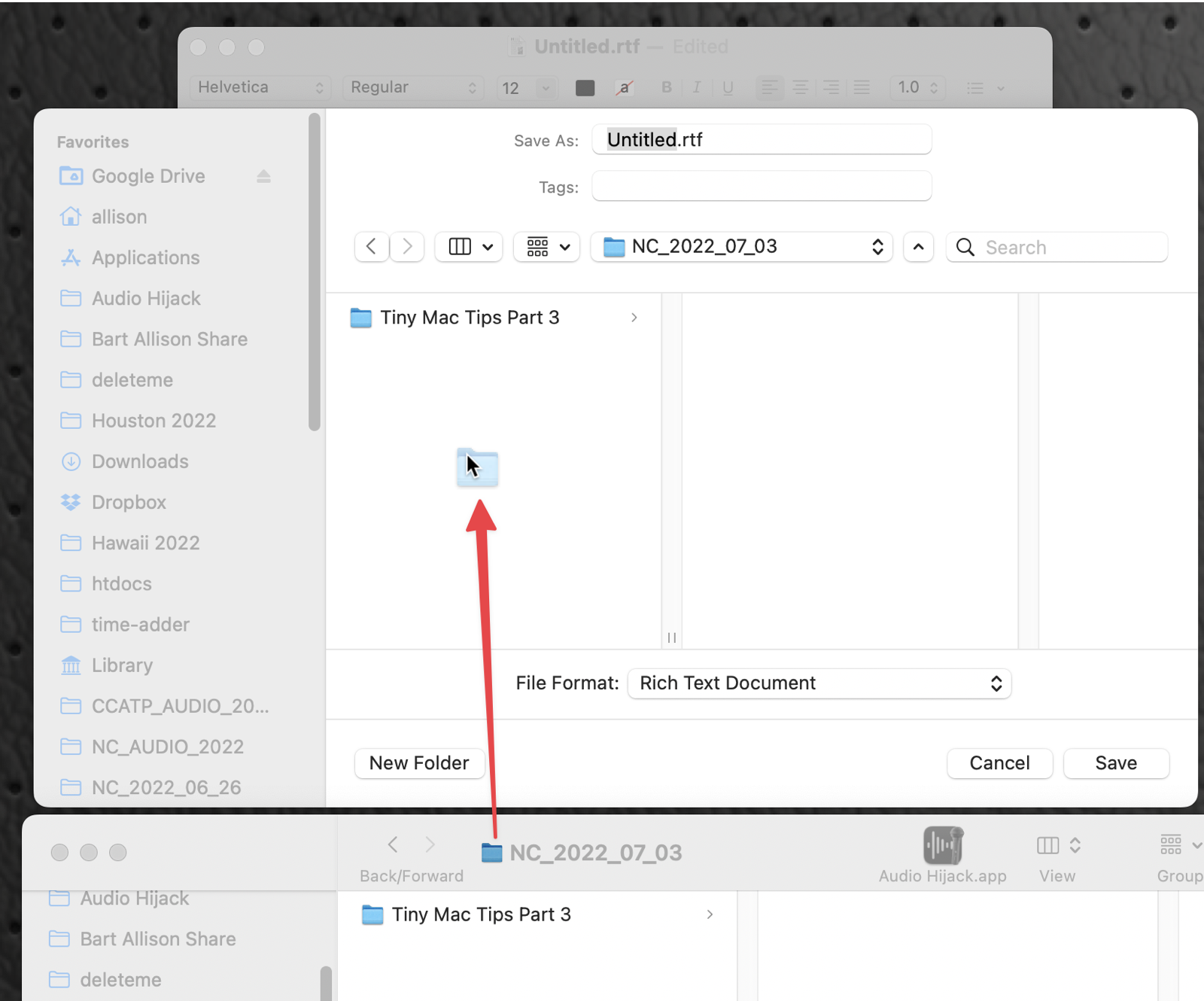Cancel the save dialog
The width and height of the screenshot is (1204, 1001).
(999, 763)
